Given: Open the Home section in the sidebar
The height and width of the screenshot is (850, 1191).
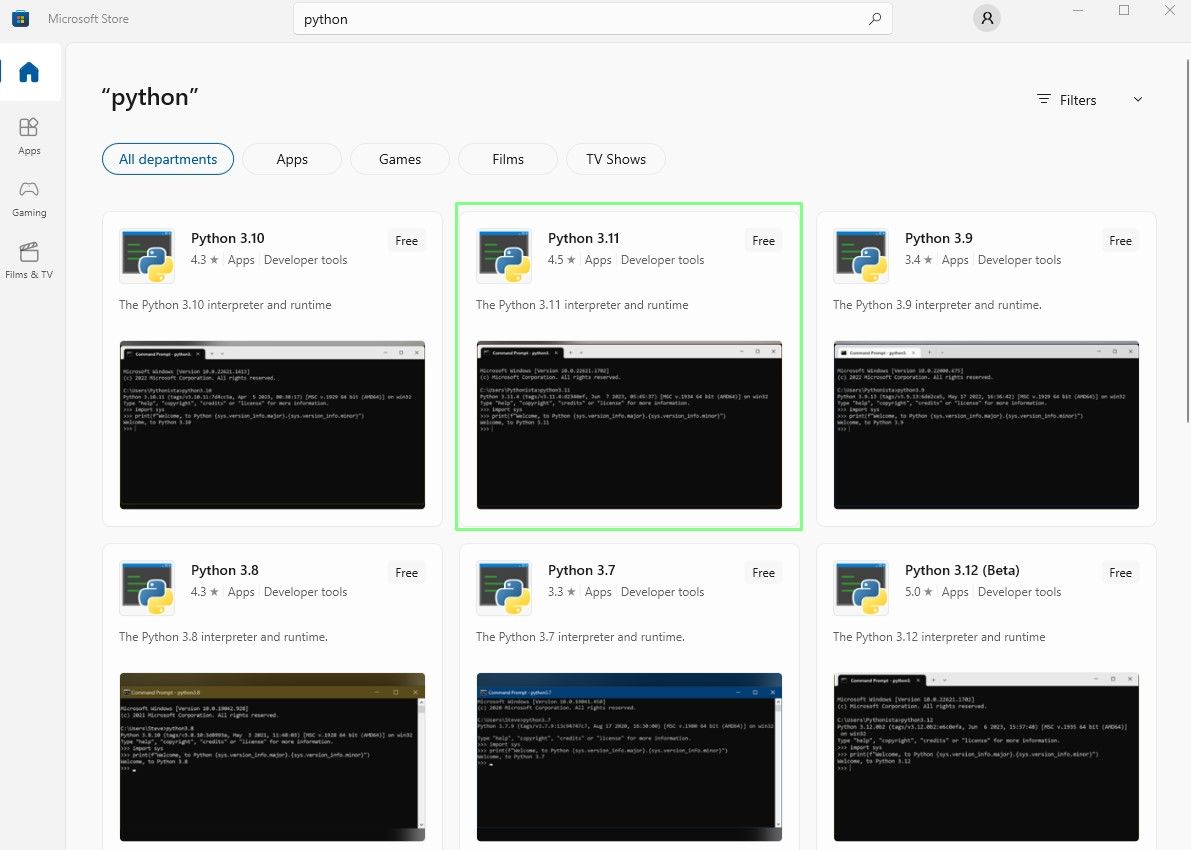Looking at the screenshot, I should 29,72.
